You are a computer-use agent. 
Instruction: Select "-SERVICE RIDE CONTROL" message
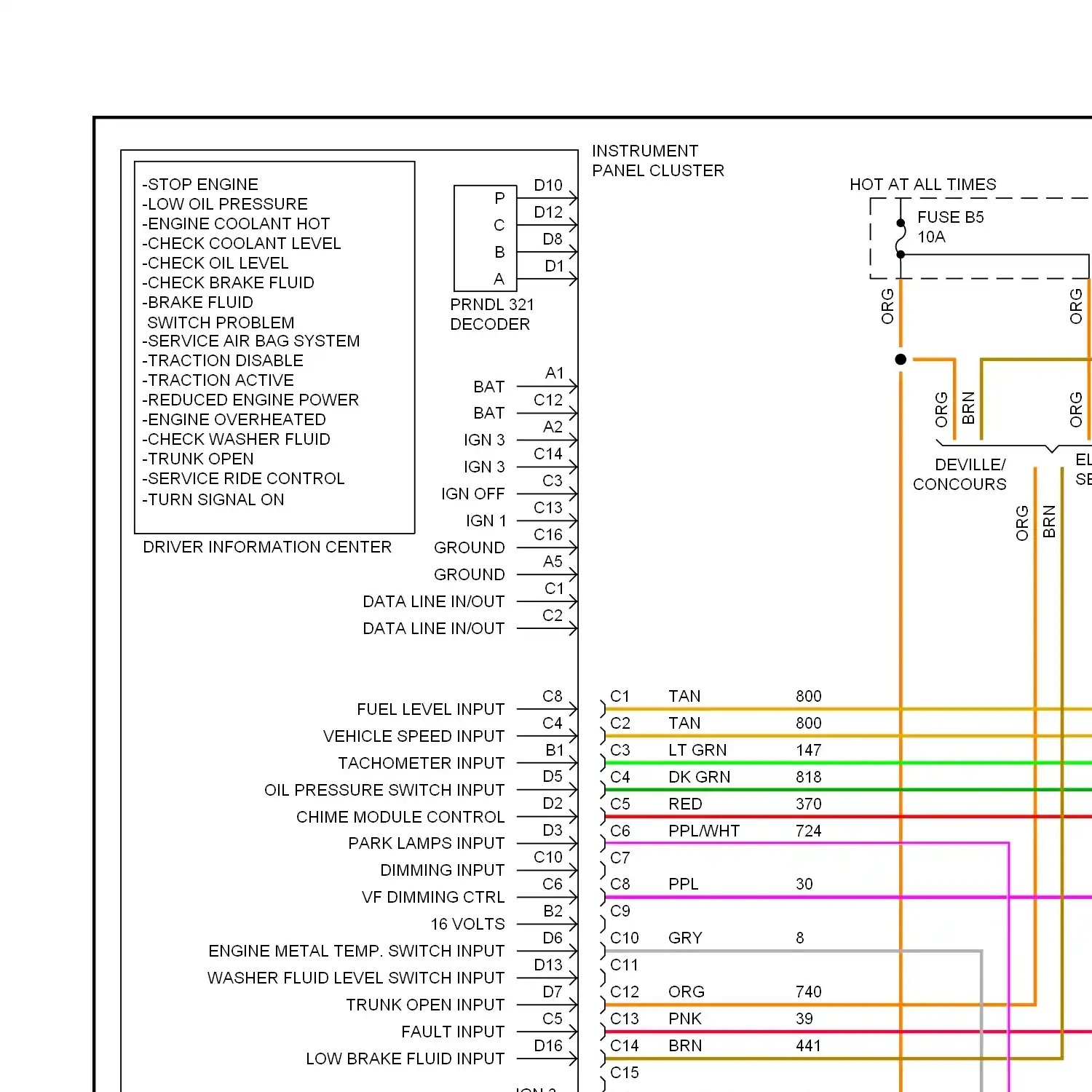click(244, 479)
